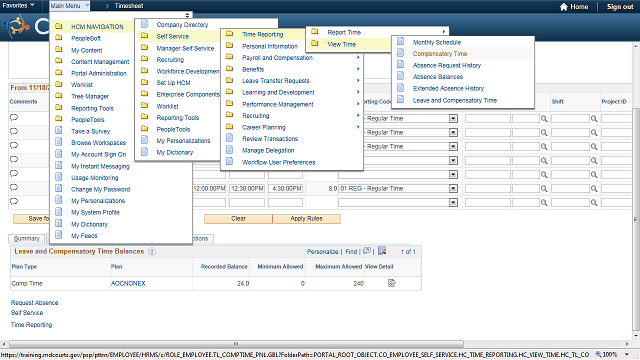Click the vertical scrollbar on the right
640x360 pixels.
click(x=636, y=219)
